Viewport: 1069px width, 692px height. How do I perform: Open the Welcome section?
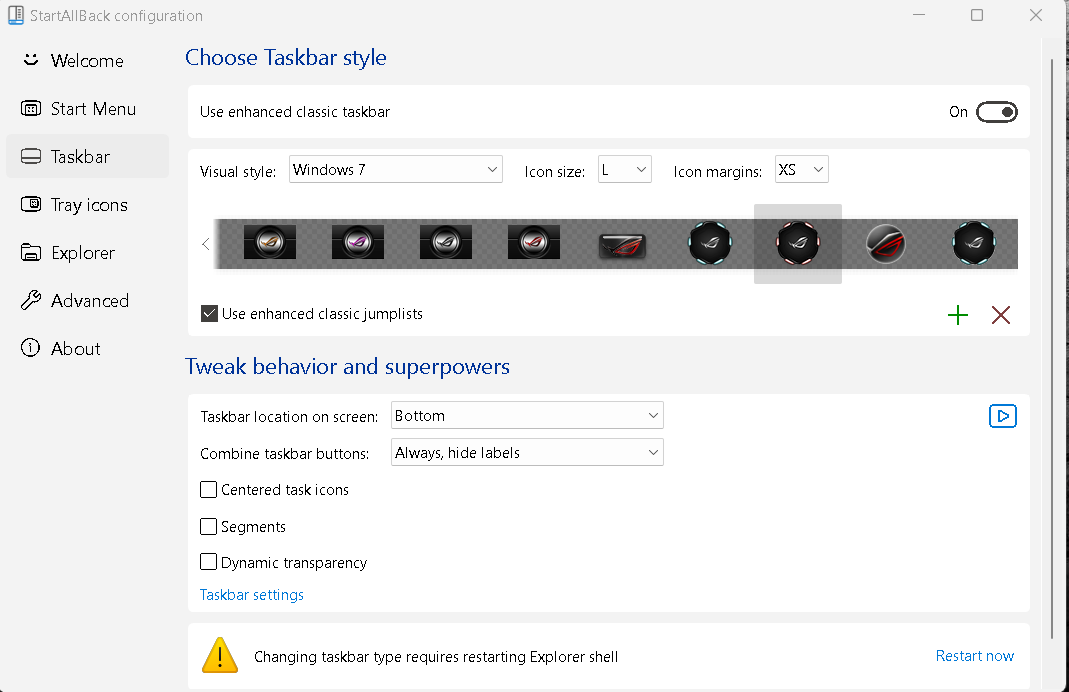[x=87, y=61]
